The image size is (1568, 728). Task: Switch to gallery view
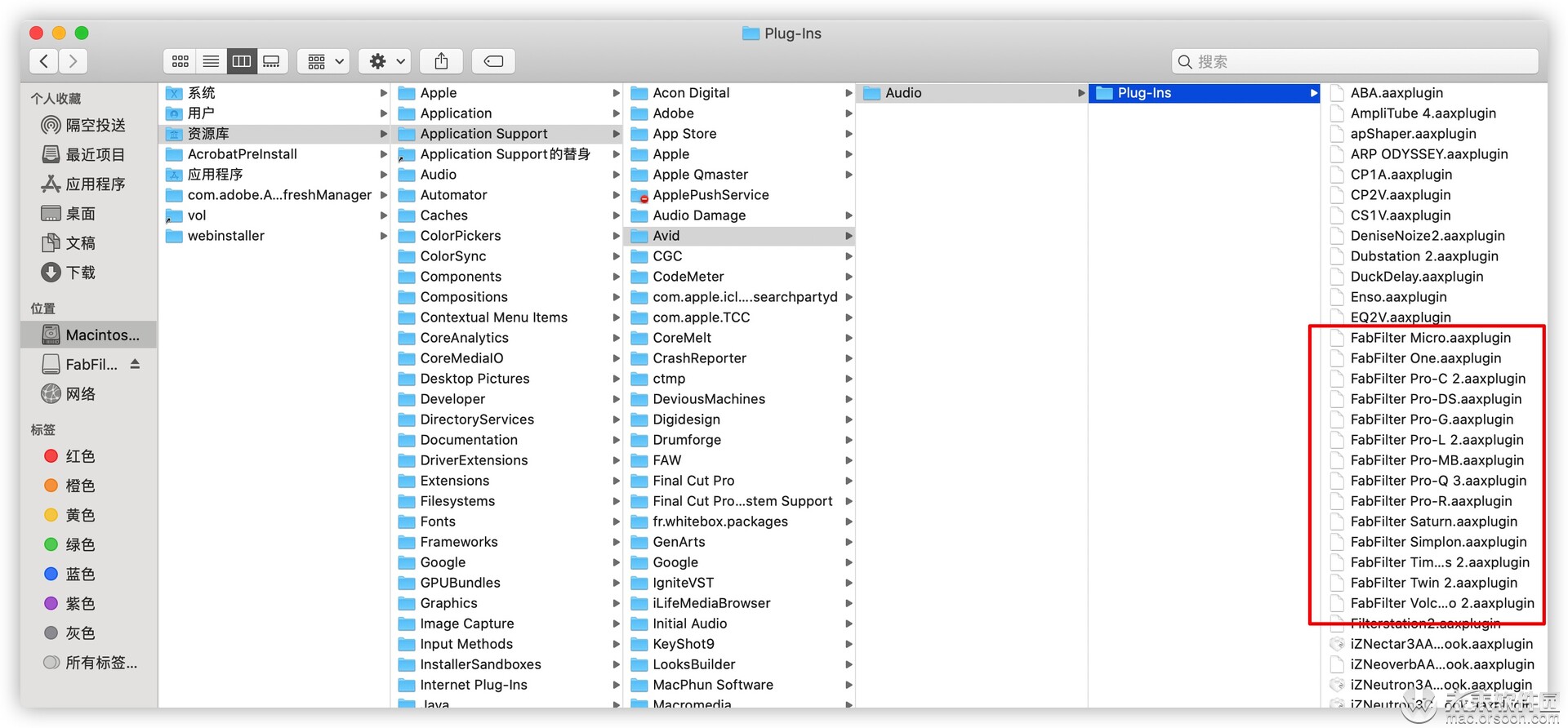pyautogui.click(x=272, y=61)
